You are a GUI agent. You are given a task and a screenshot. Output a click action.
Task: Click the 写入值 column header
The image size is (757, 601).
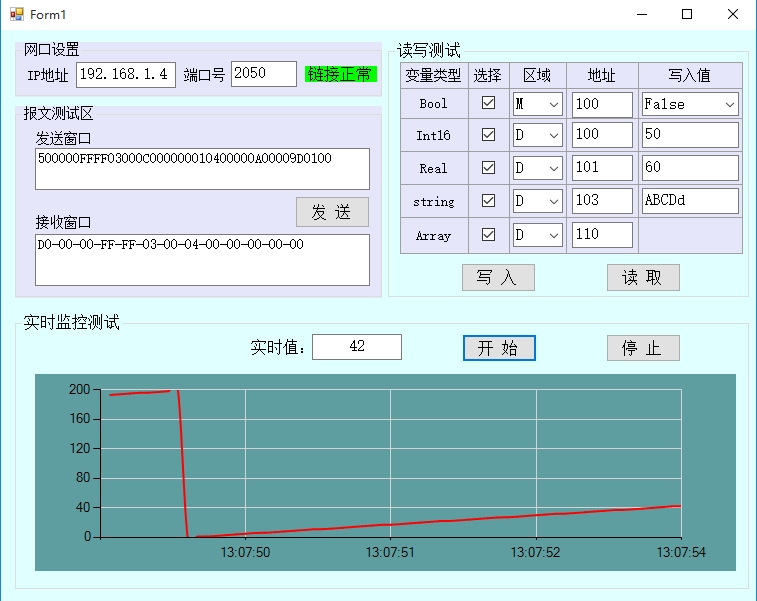point(690,75)
